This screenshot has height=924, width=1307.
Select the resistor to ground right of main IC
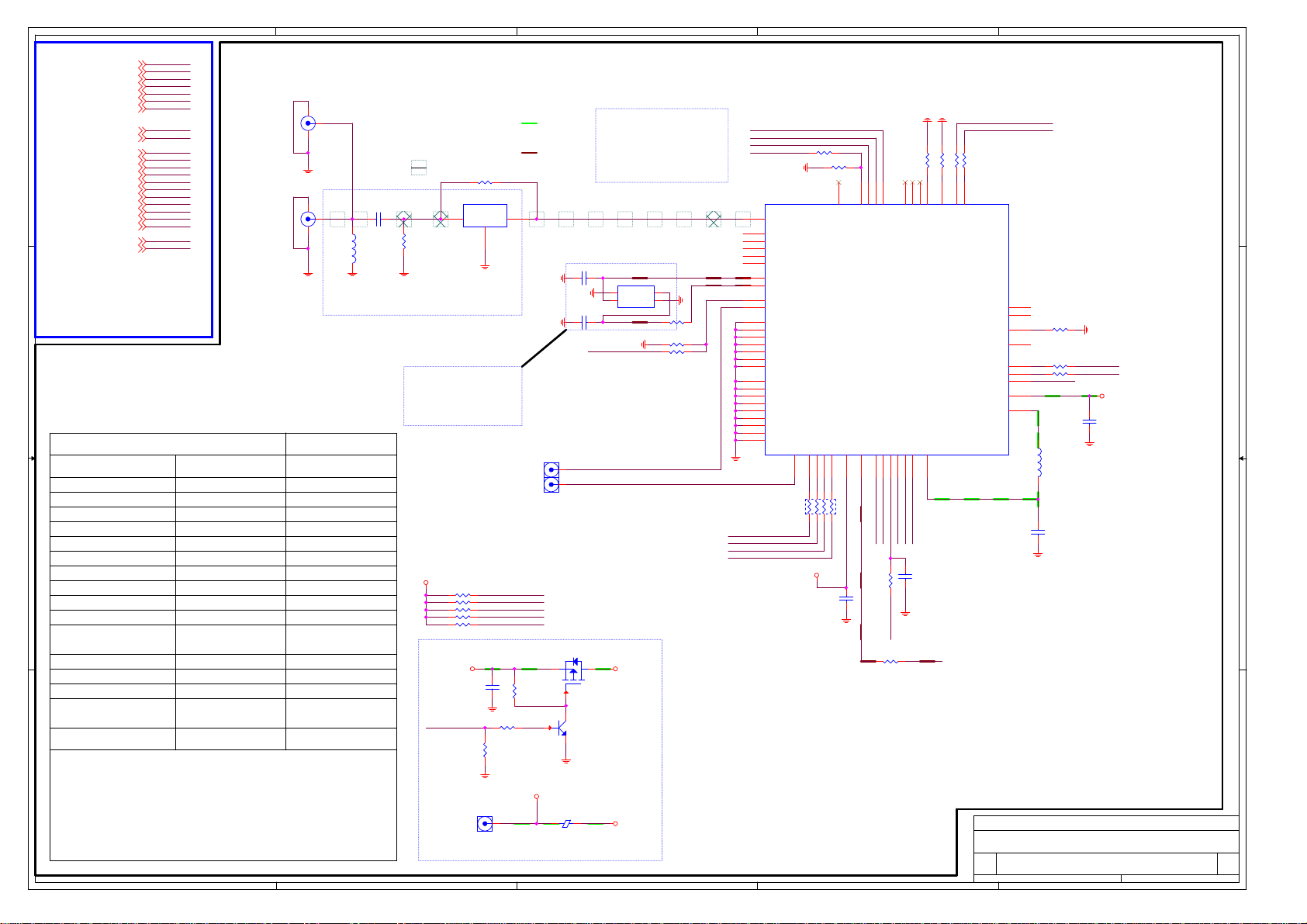pyautogui.click(x=1060, y=330)
